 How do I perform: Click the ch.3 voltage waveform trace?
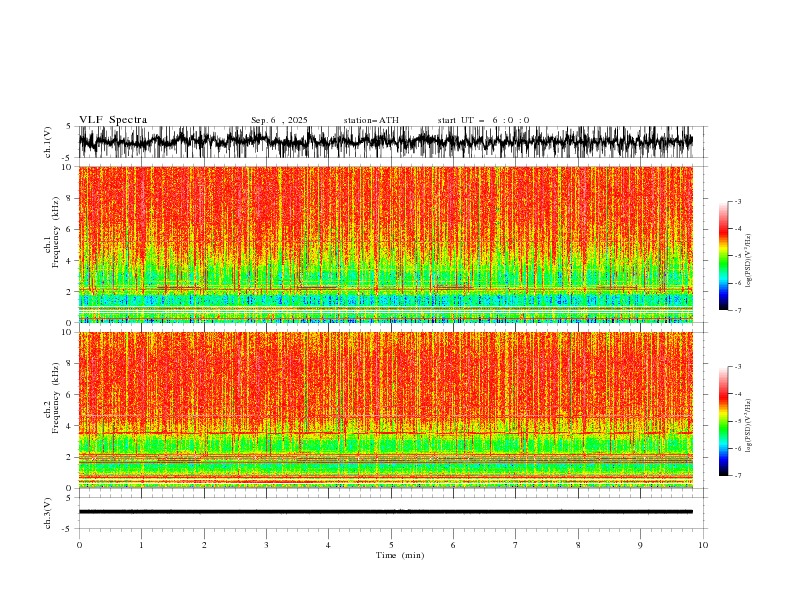[385, 512]
